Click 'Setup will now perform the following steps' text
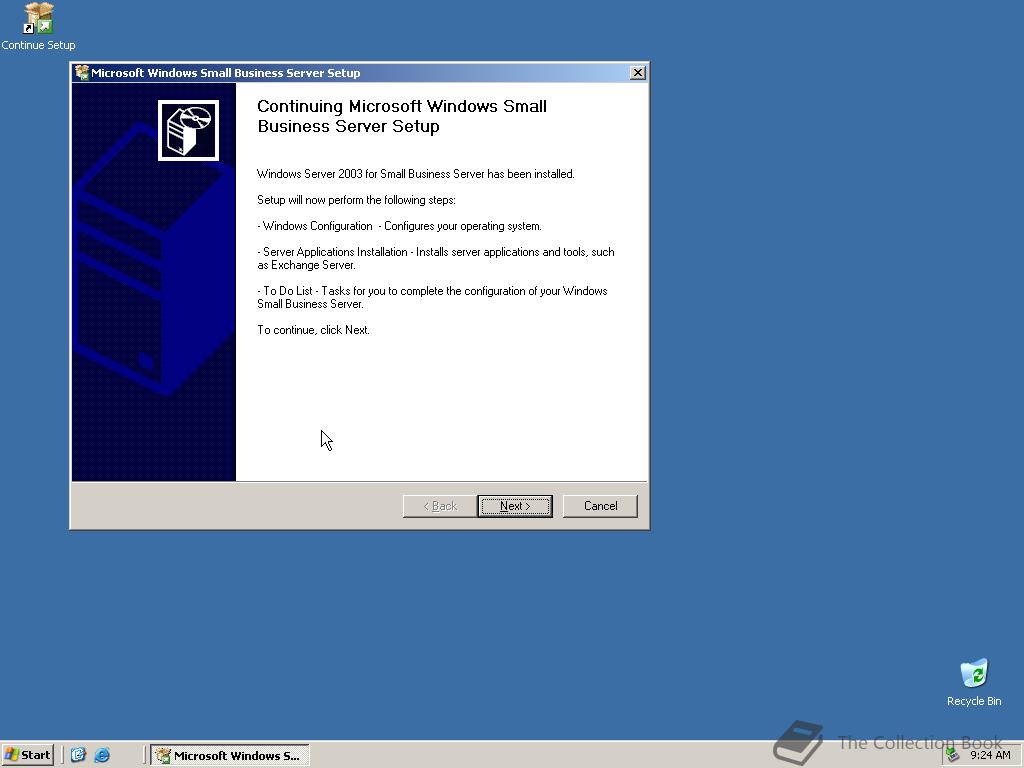1024x768 pixels. click(356, 200)
